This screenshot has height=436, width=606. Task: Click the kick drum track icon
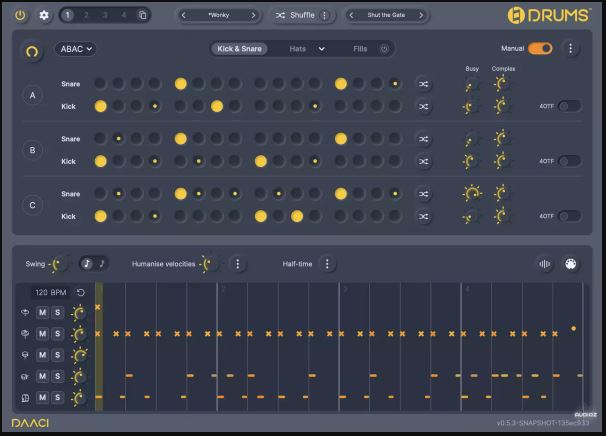[25, 398]
